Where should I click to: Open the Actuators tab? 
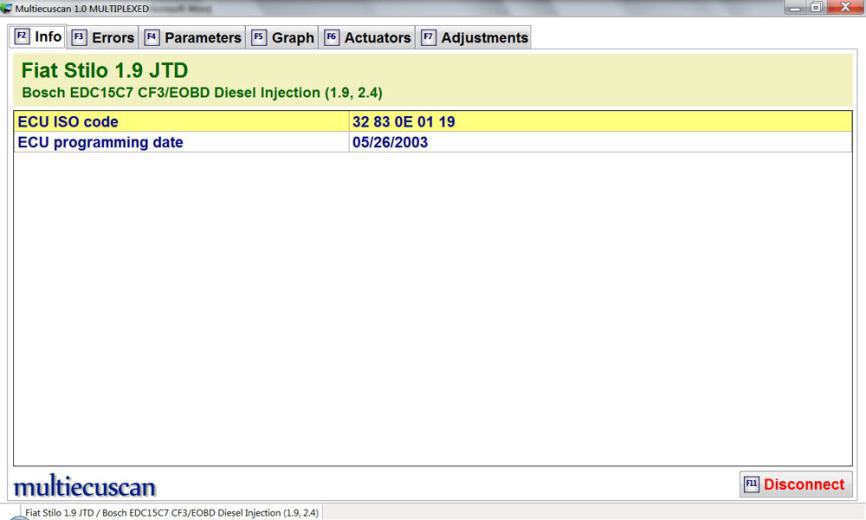point(367,38)
